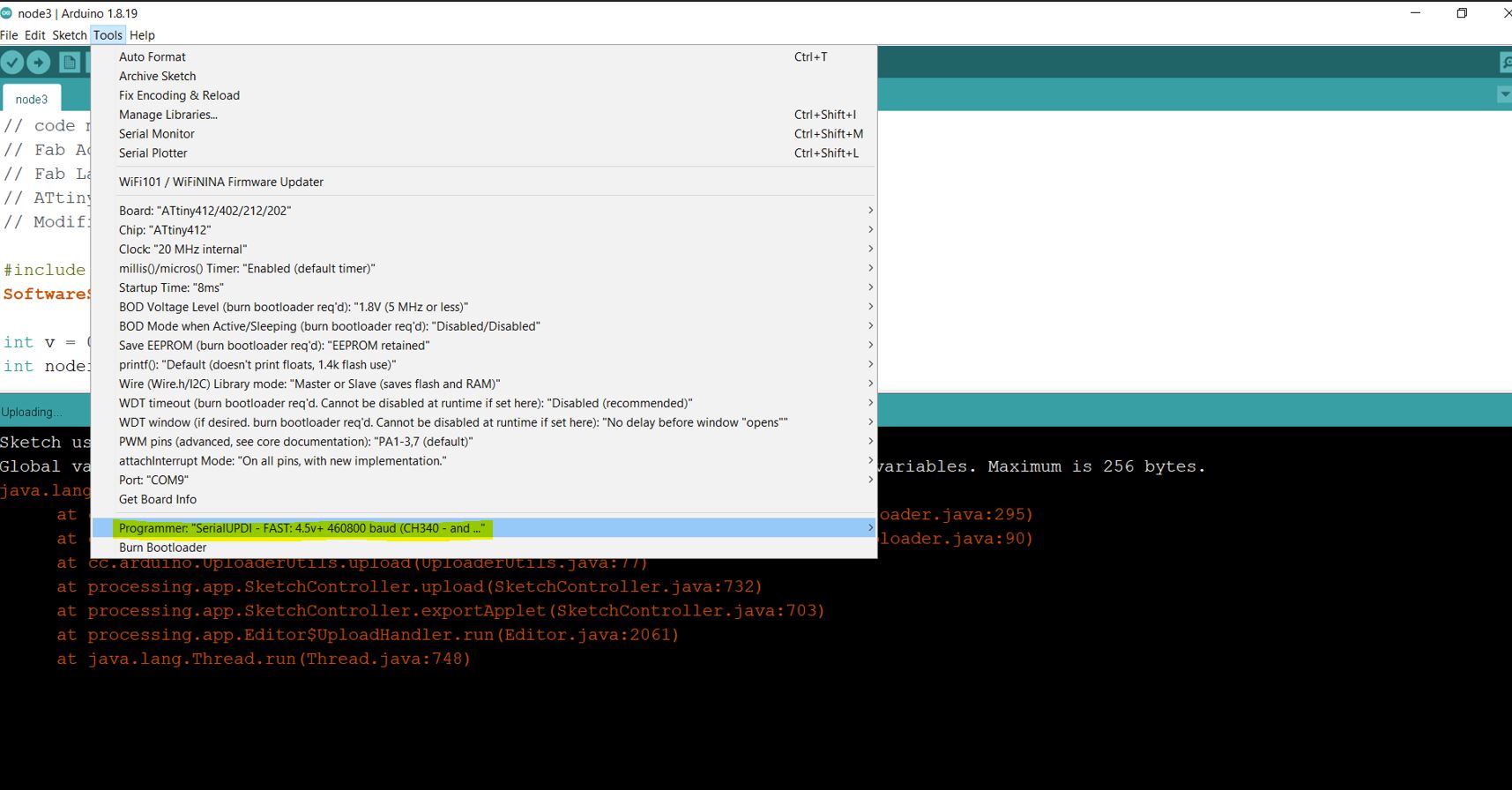
Task: Open the File menu
Action: click(9, 35)
